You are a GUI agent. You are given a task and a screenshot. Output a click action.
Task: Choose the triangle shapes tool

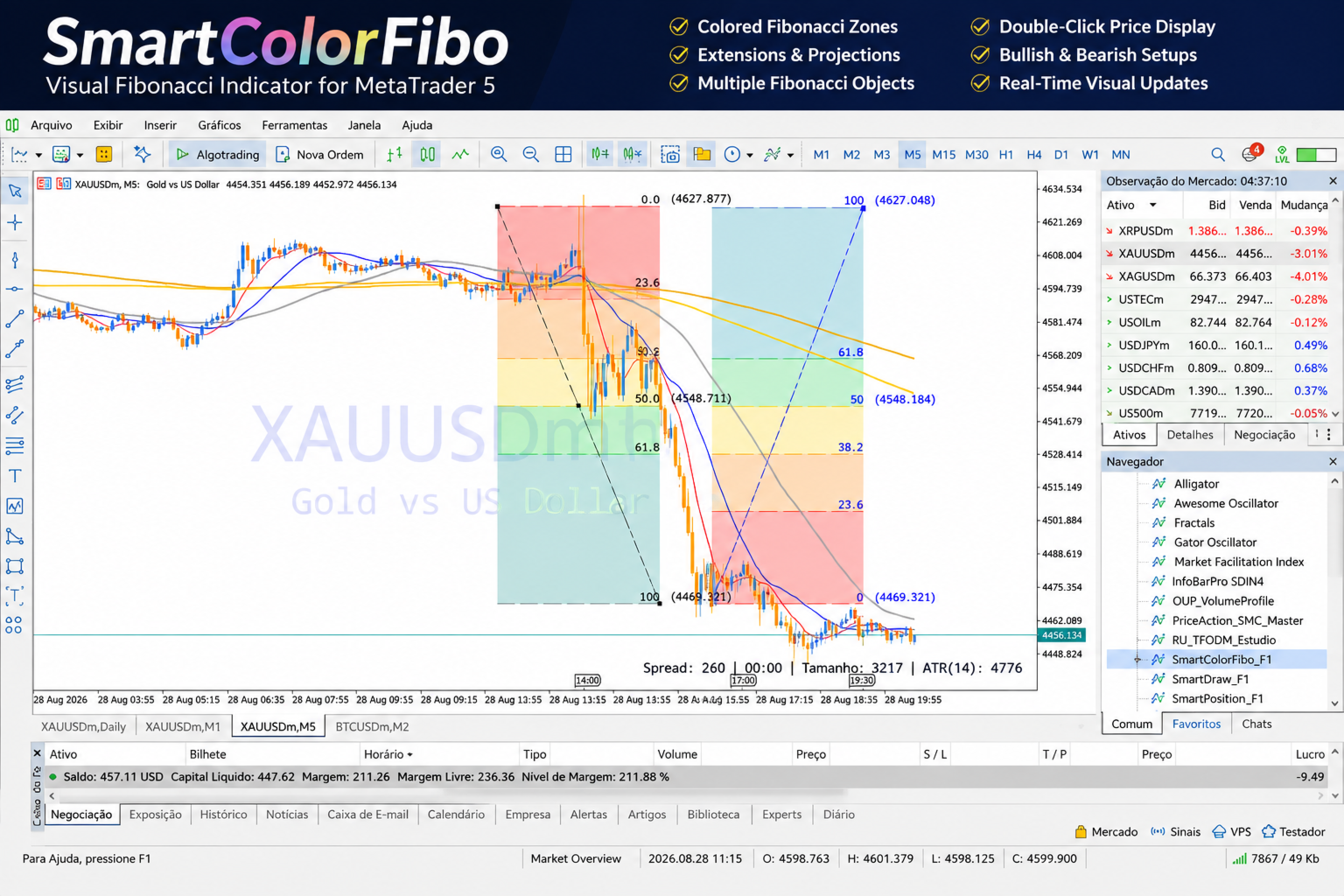coord(15,536)
